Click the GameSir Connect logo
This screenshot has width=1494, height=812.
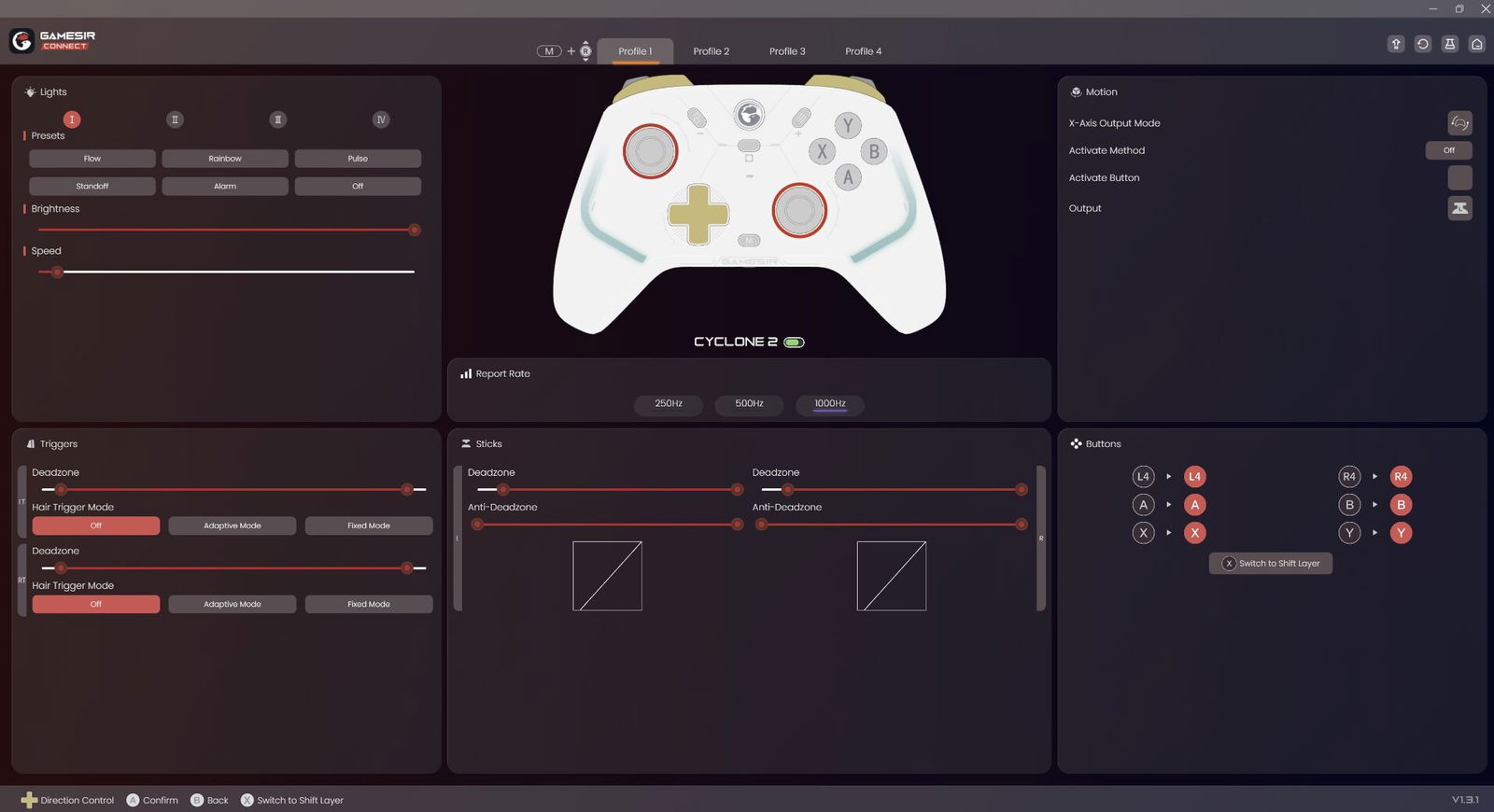coord(52,40)
